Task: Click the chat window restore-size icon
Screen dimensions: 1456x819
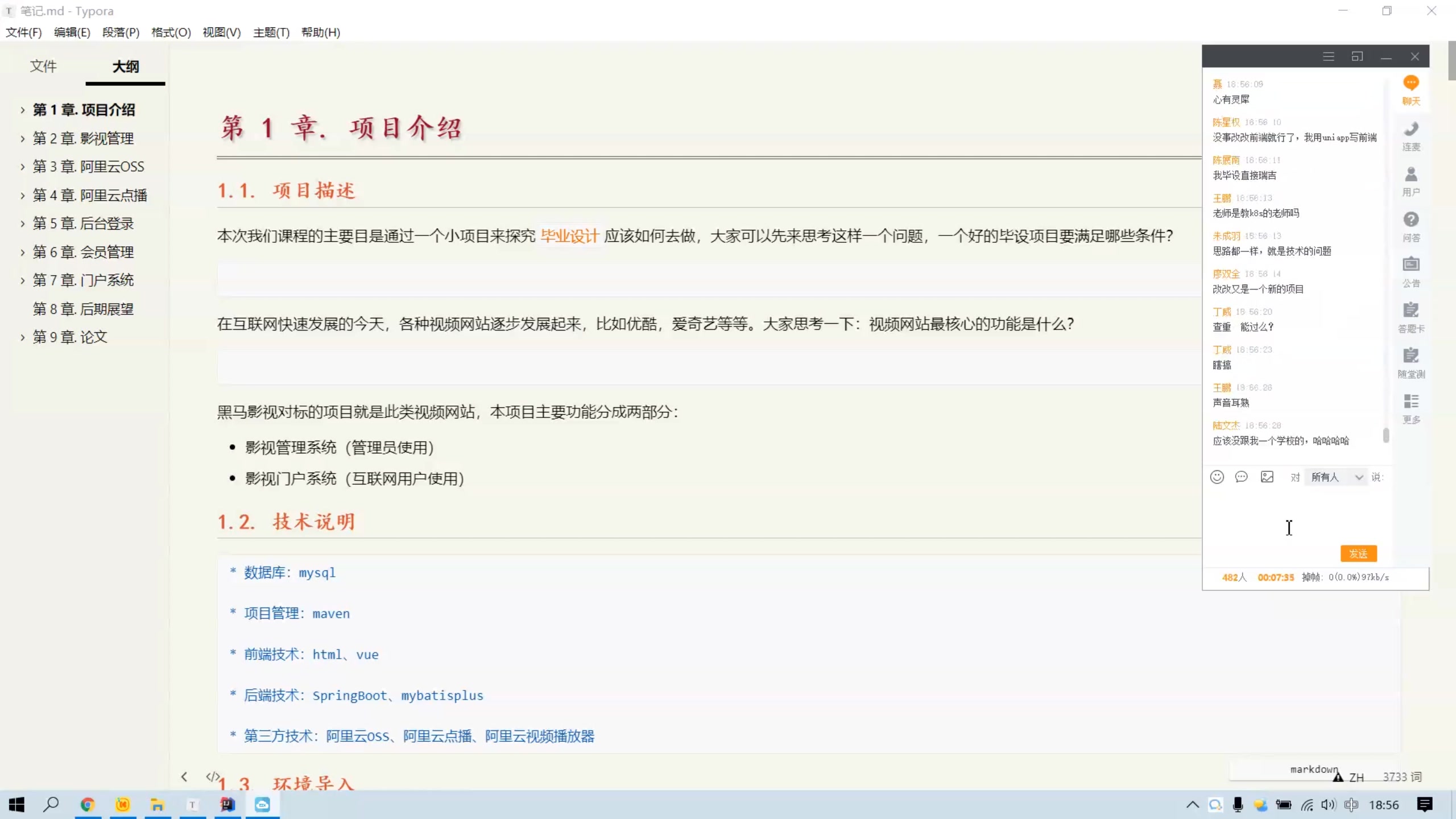Action: [x=1358, y=56]
